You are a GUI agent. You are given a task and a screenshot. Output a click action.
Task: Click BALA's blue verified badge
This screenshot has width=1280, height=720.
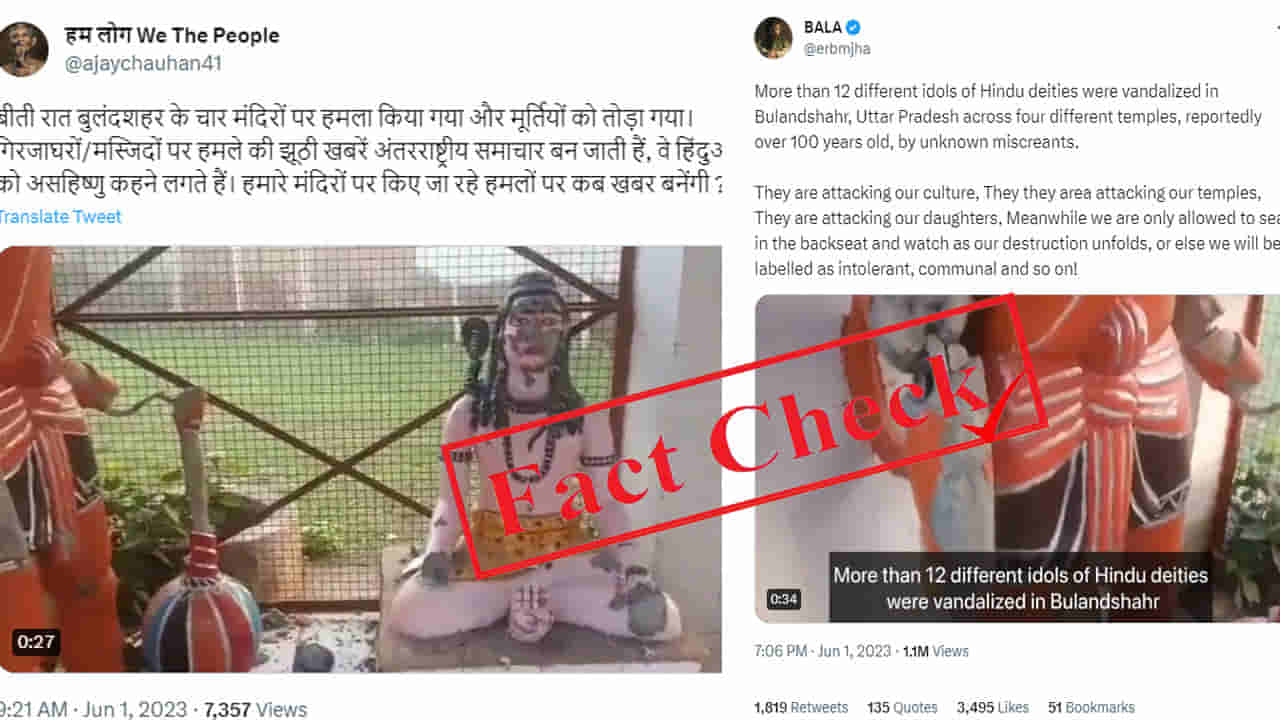tap(853, 27)
